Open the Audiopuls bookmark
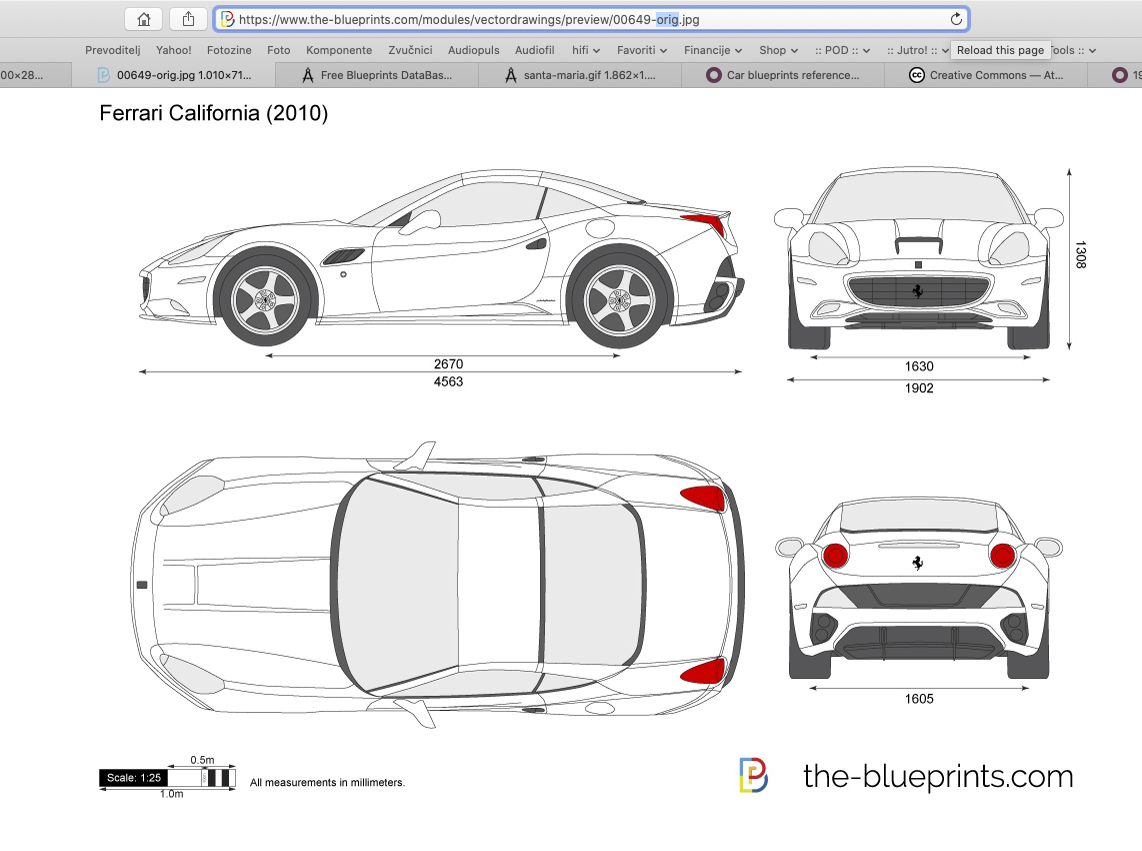This screenshot has height=851, width=1142. [x=473, y=50]
